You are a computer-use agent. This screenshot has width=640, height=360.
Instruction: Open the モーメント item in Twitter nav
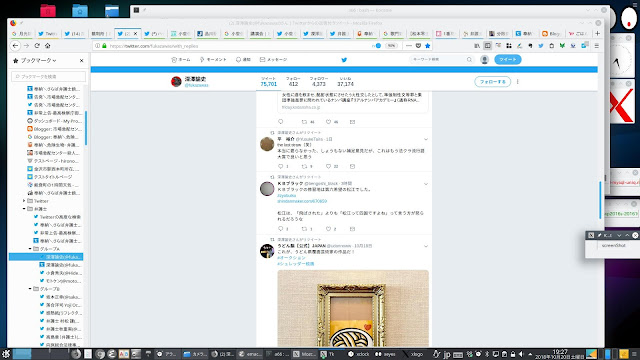tap(213, 60)
